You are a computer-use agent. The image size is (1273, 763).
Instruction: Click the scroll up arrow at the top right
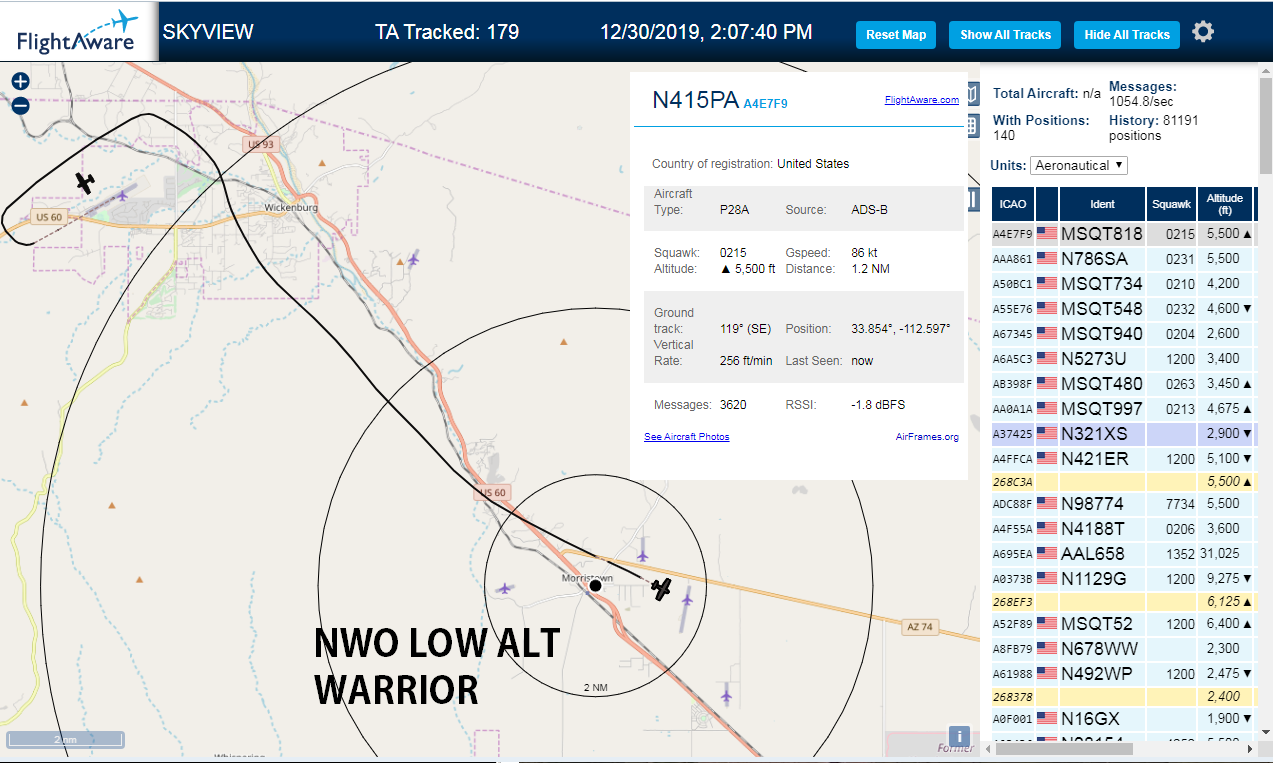coord(1265,70)
